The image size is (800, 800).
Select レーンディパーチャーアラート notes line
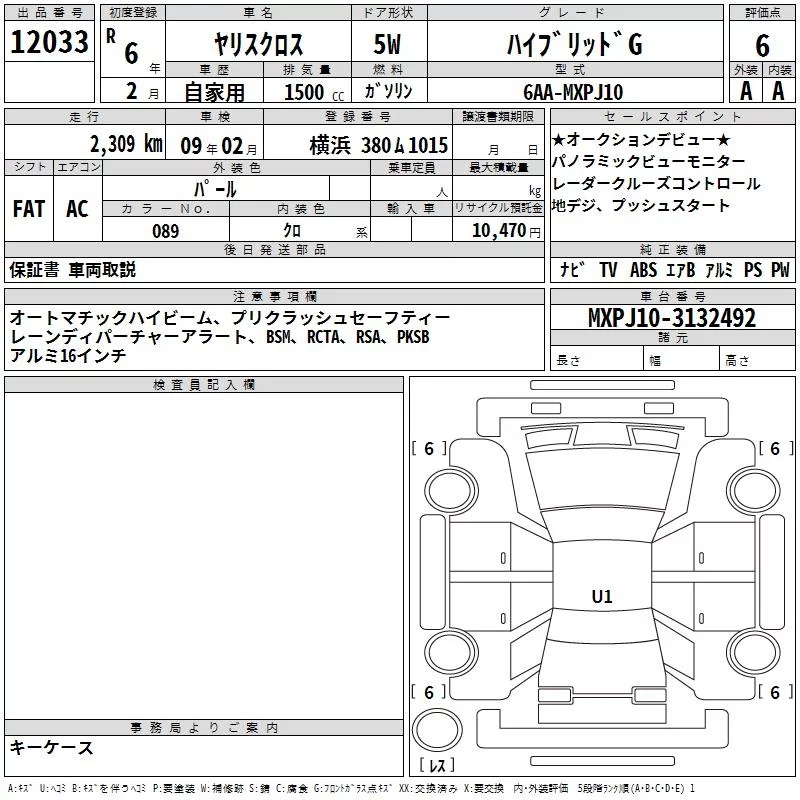click(219, 336)
